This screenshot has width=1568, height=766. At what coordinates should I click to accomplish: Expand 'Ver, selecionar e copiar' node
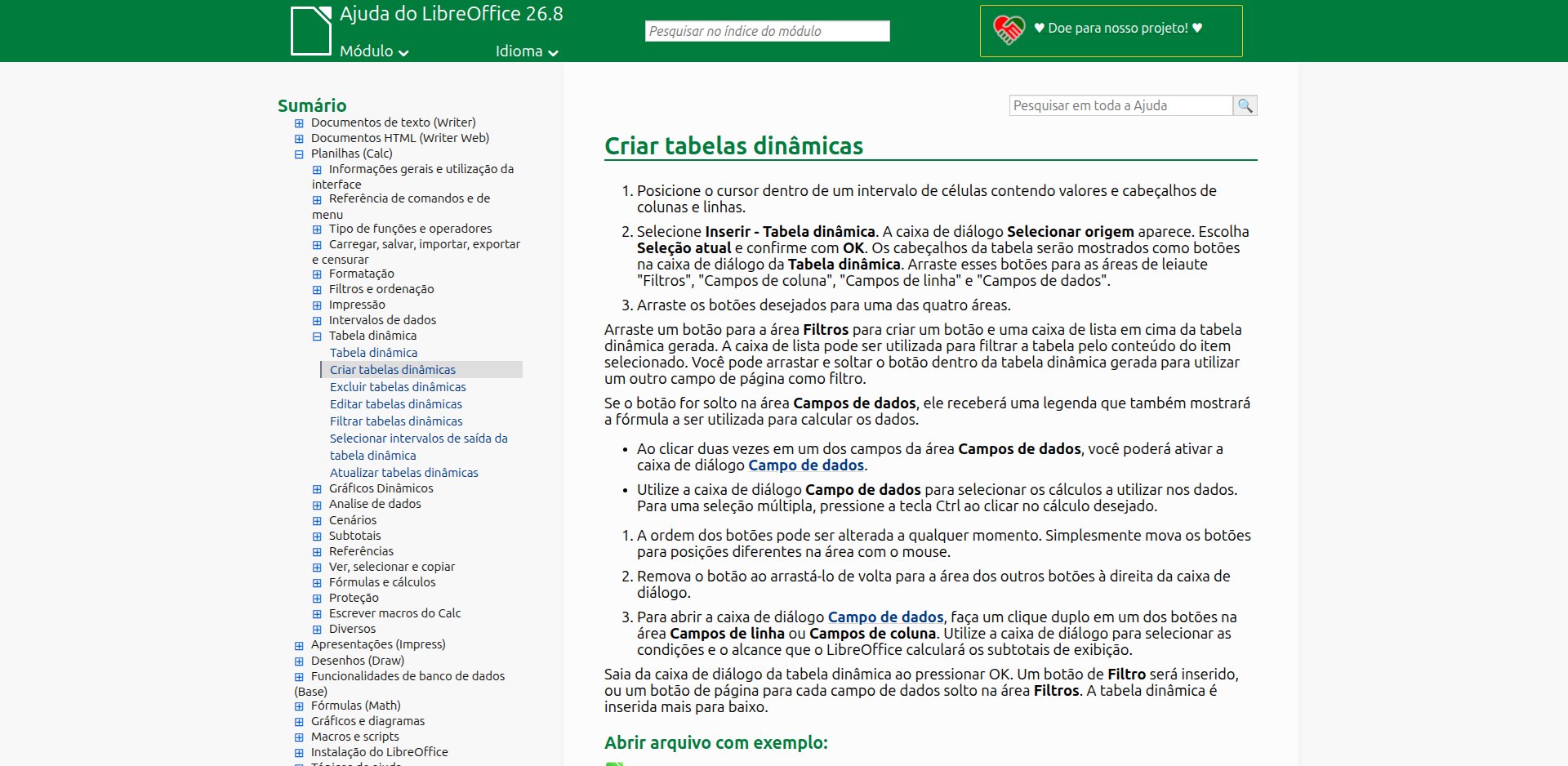click(317, 568)
